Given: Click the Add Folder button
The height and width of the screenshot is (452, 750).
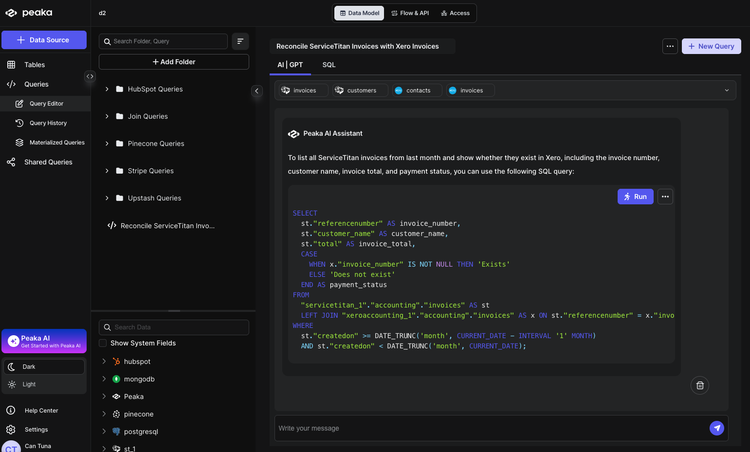Looking at the screenshot, I should [x=174, y=62].
